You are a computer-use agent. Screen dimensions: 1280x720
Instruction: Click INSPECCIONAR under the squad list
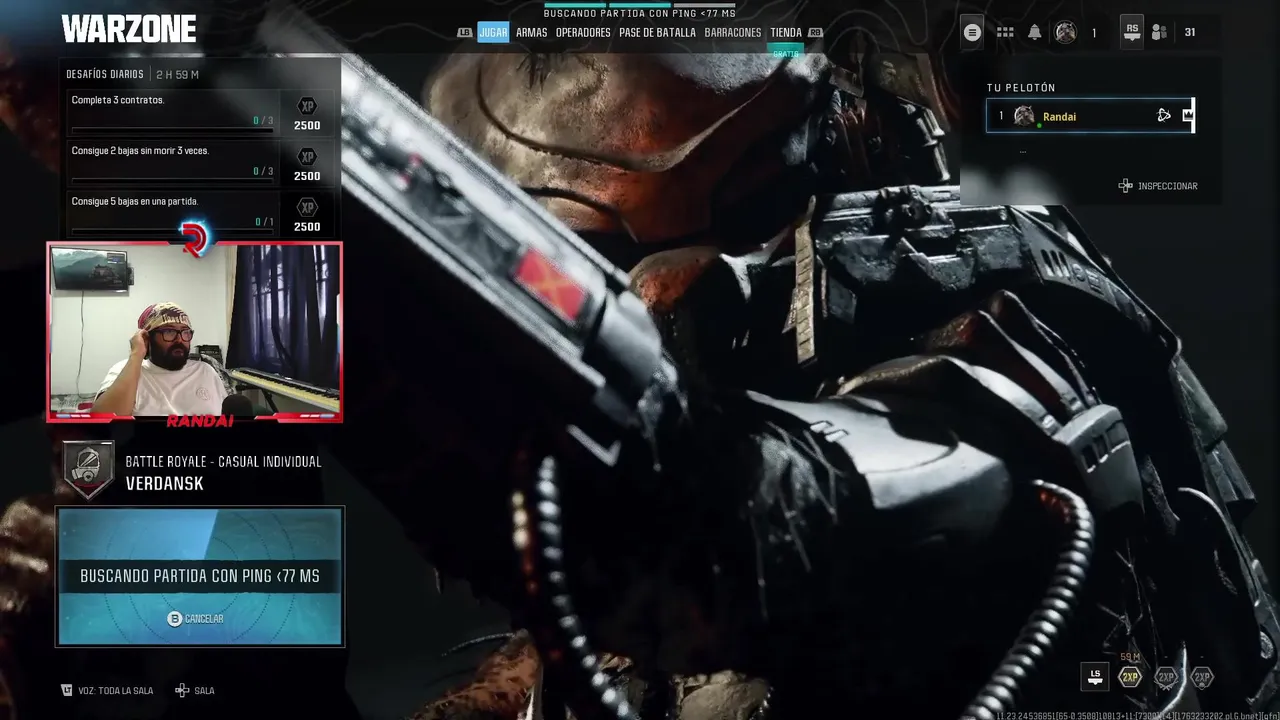(1167, 186)
